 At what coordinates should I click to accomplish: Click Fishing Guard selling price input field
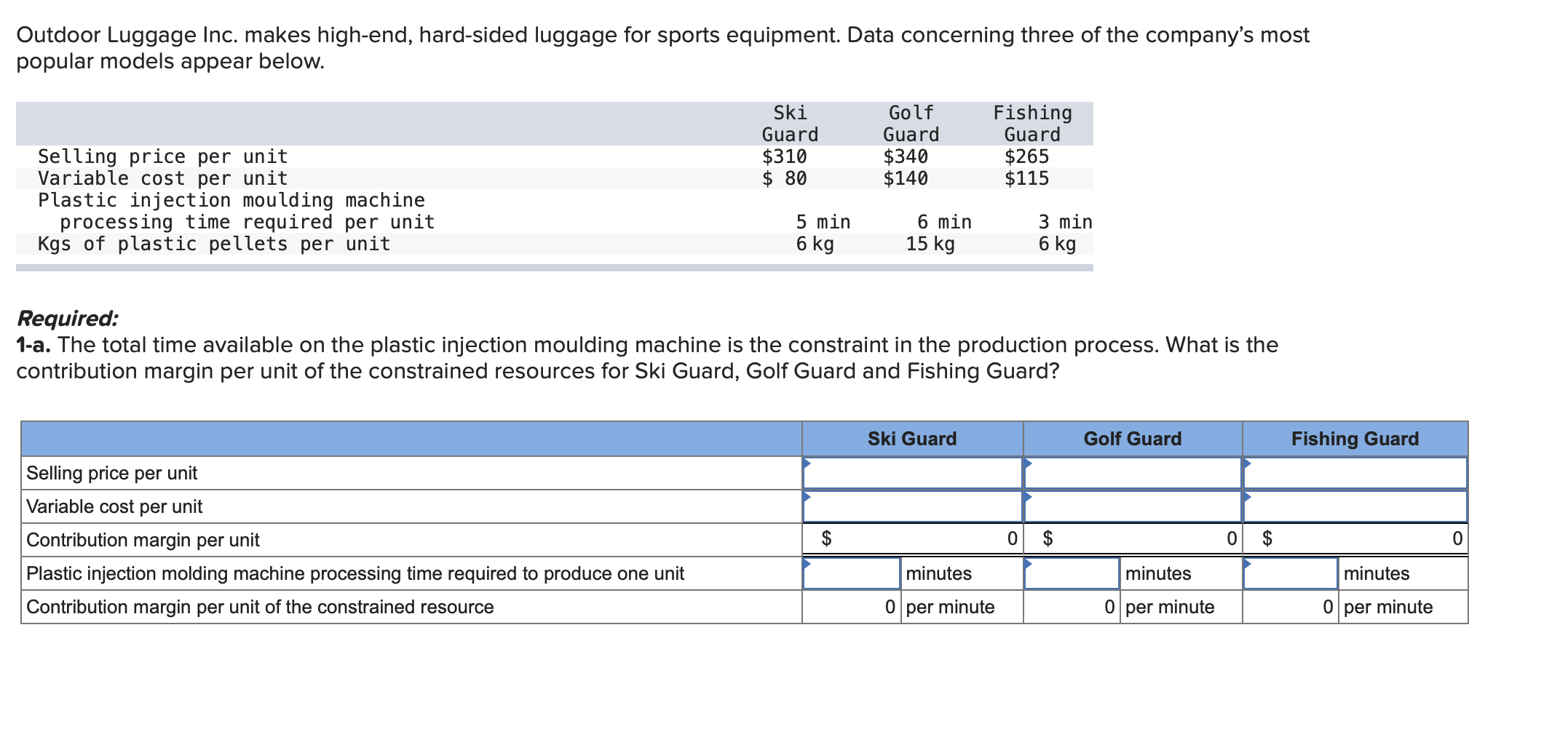[1355, 473]
